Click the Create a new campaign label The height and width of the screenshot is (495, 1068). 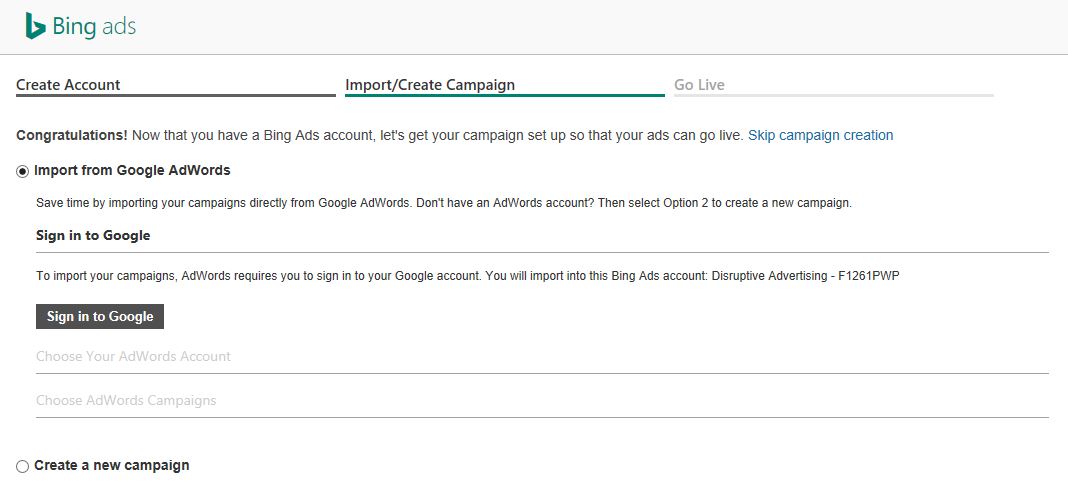tap(112, 466)
